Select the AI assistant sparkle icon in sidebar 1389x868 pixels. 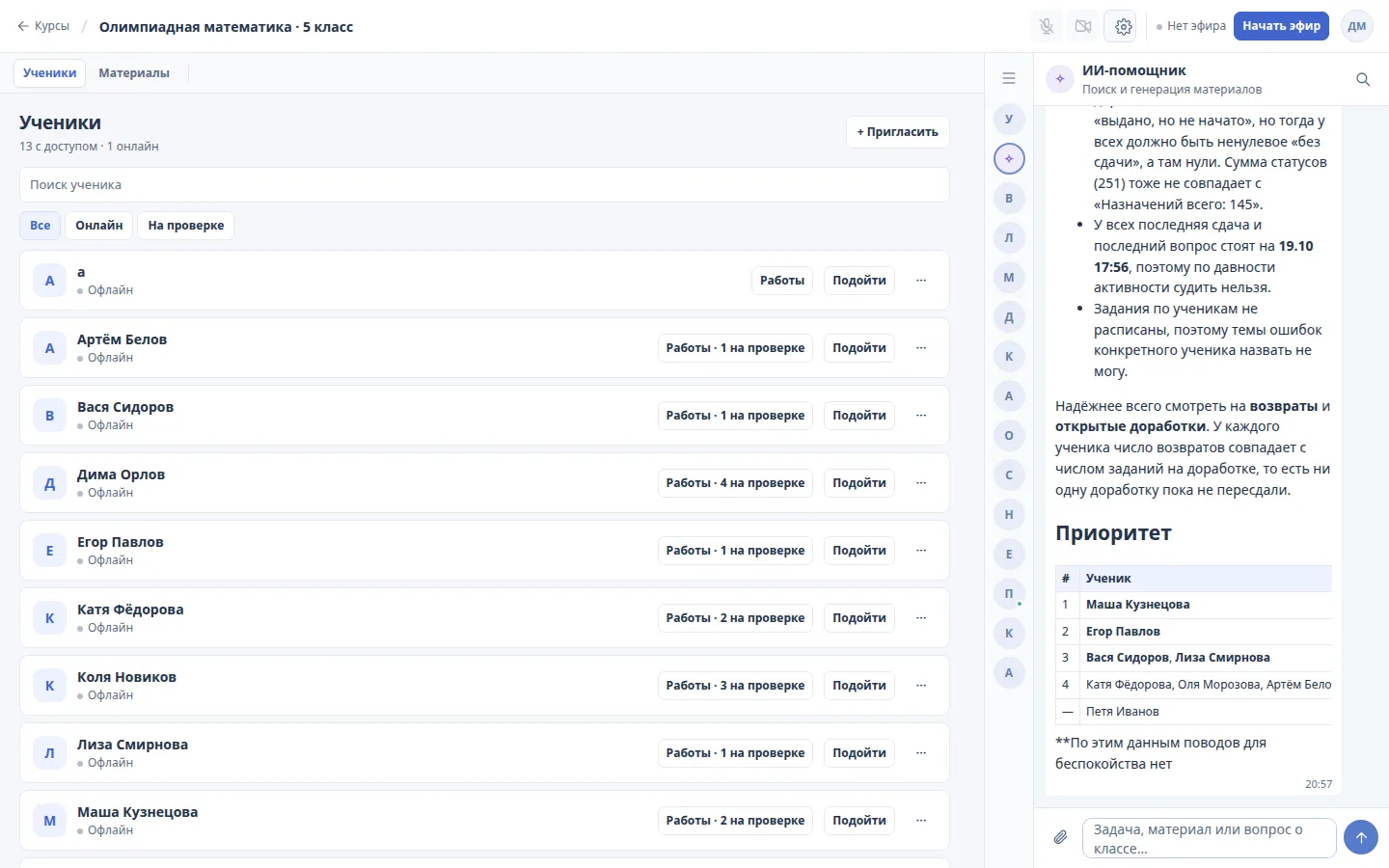click(x=1009, y=158)
